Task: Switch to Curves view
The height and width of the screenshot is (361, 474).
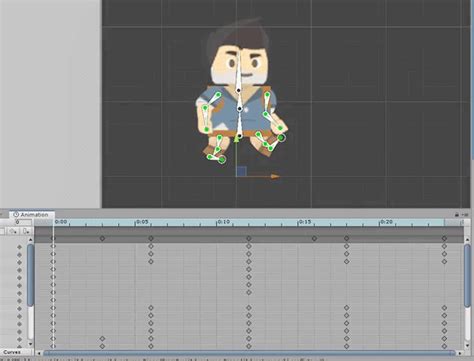Action: pyautogui.click(x=13, y=352)
